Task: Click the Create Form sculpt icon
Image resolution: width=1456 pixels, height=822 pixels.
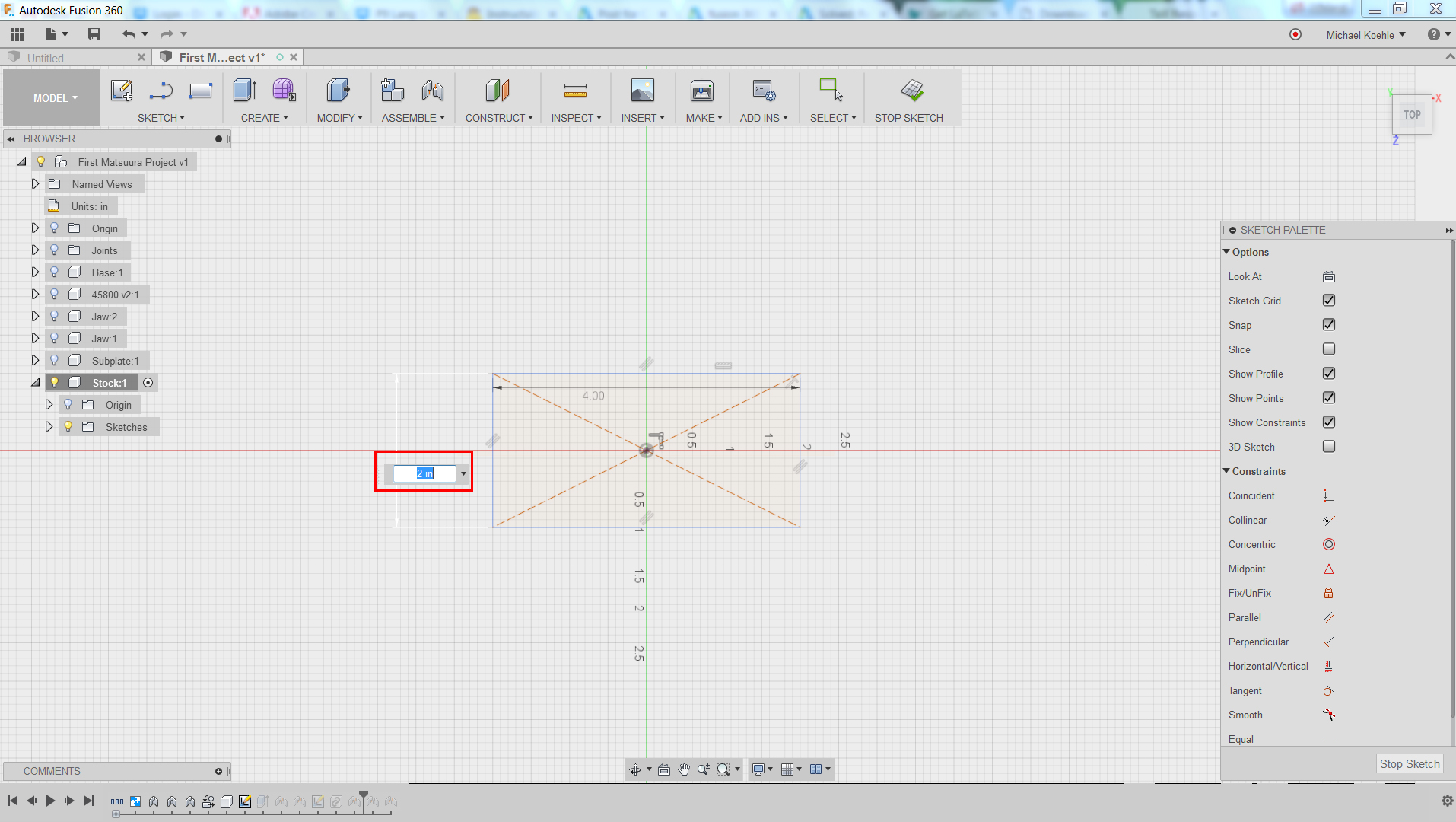Action: tap(285, 91)
